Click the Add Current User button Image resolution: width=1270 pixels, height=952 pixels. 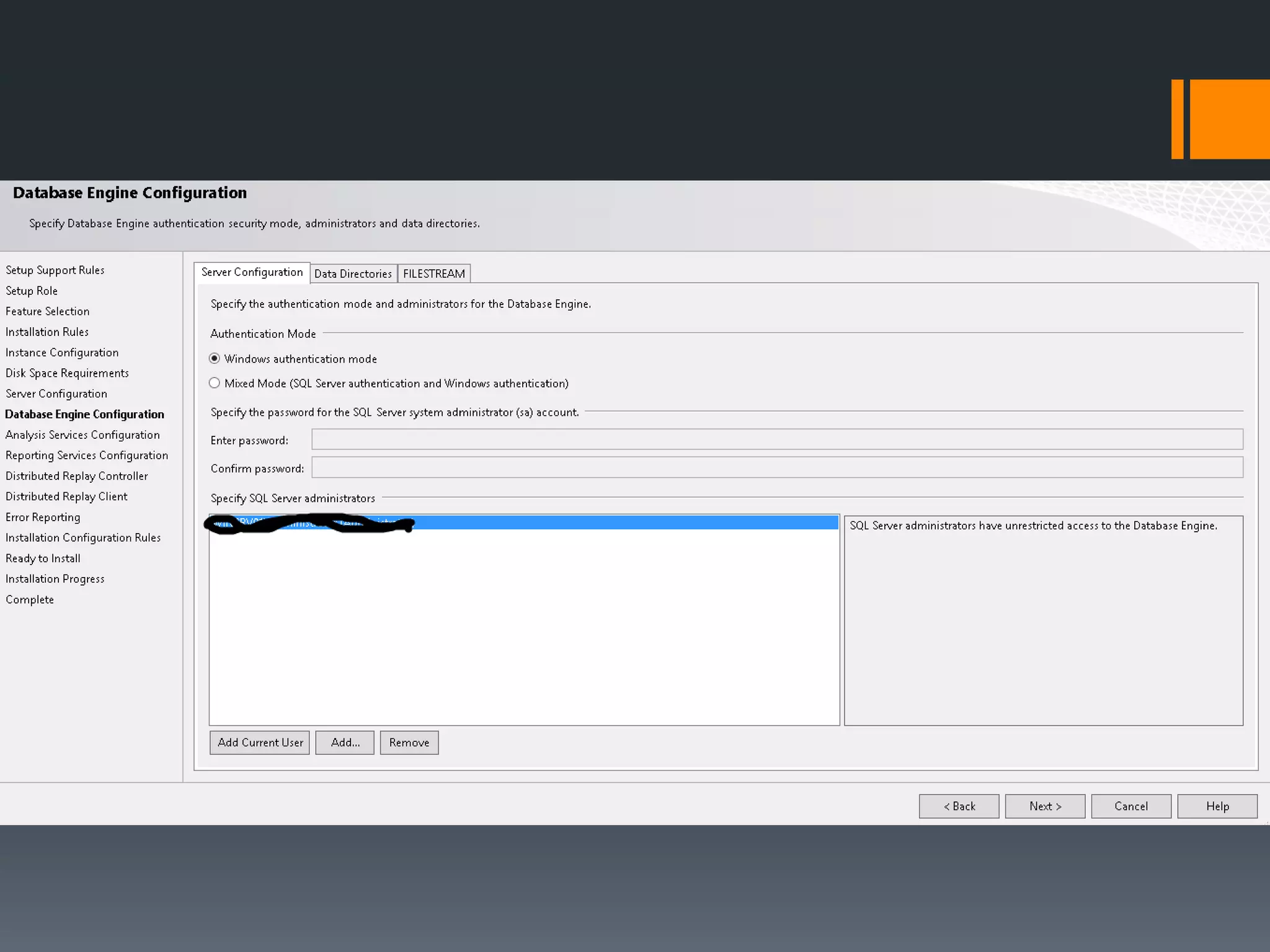(x=260, y=743)
